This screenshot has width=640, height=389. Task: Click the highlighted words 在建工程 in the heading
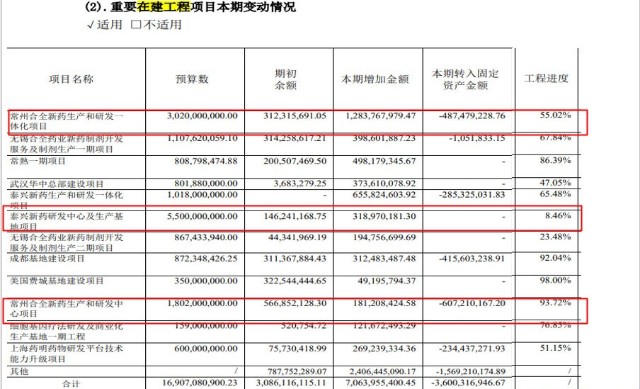pyautogui.click(x=163, y=7)
